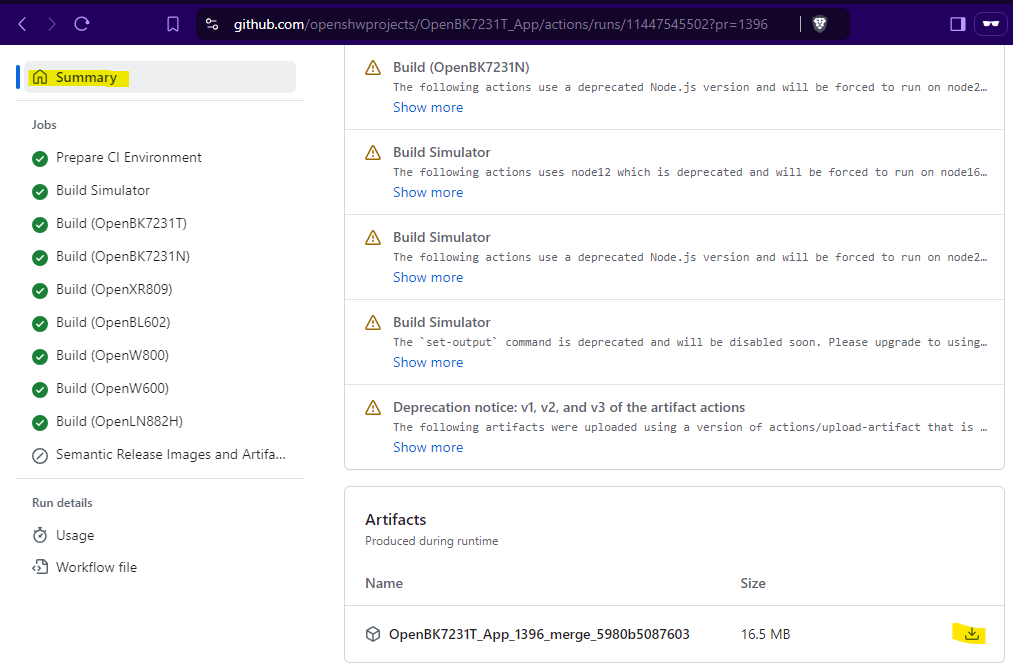Open the Build (OpenW600) job
This screenshot has height=663, width=1013.
(100, 388)
